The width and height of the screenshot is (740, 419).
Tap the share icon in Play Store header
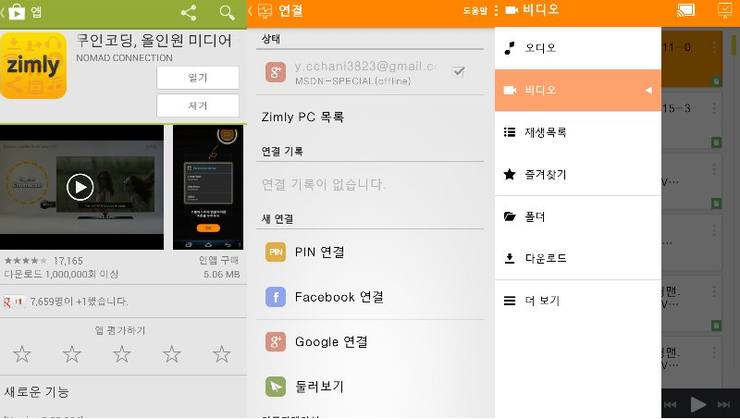click(x=189, y=13)
